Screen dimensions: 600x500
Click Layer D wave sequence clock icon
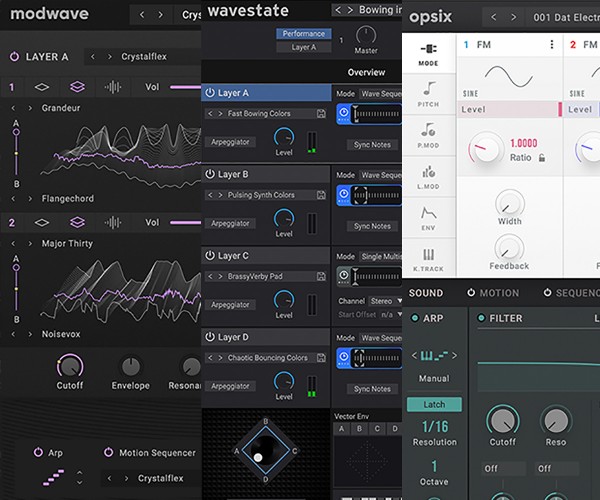pos(344,357)
